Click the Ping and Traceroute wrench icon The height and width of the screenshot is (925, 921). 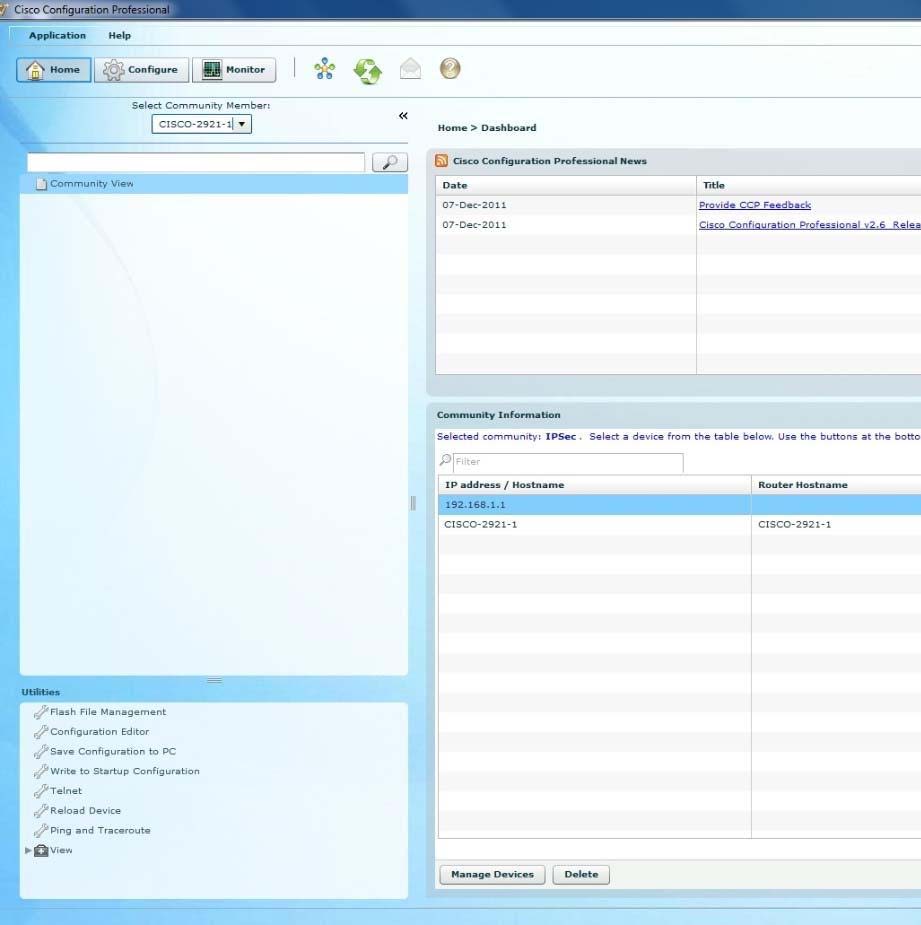click(x=41, y=831)
